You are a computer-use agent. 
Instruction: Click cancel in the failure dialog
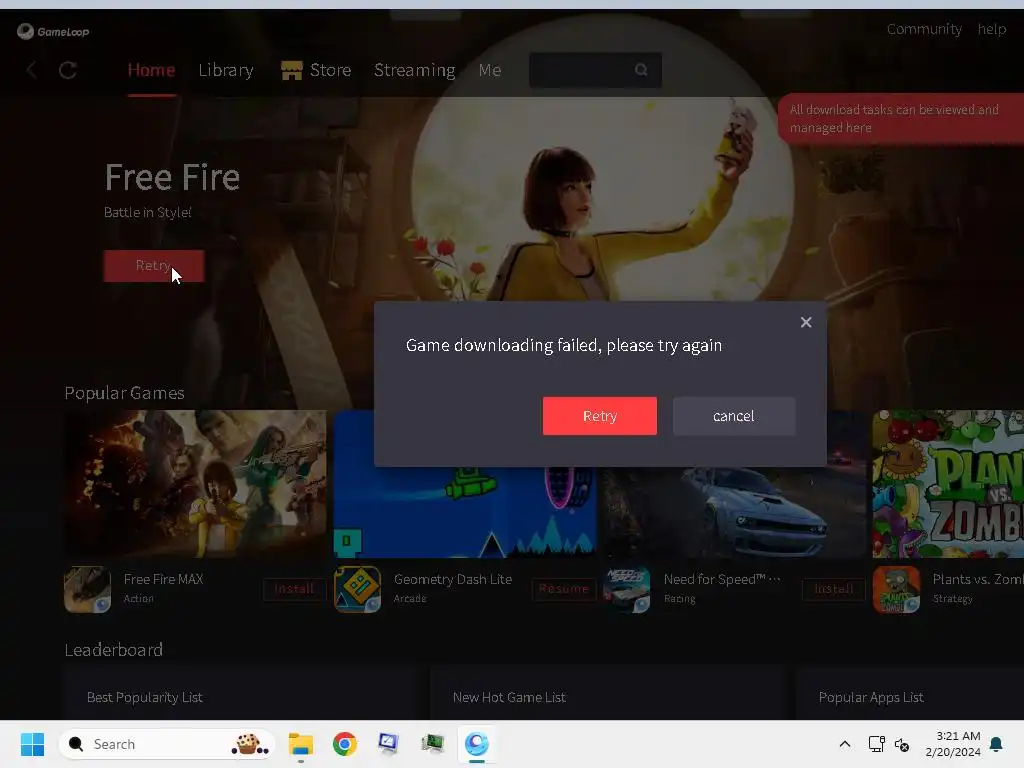coord(733,416)
